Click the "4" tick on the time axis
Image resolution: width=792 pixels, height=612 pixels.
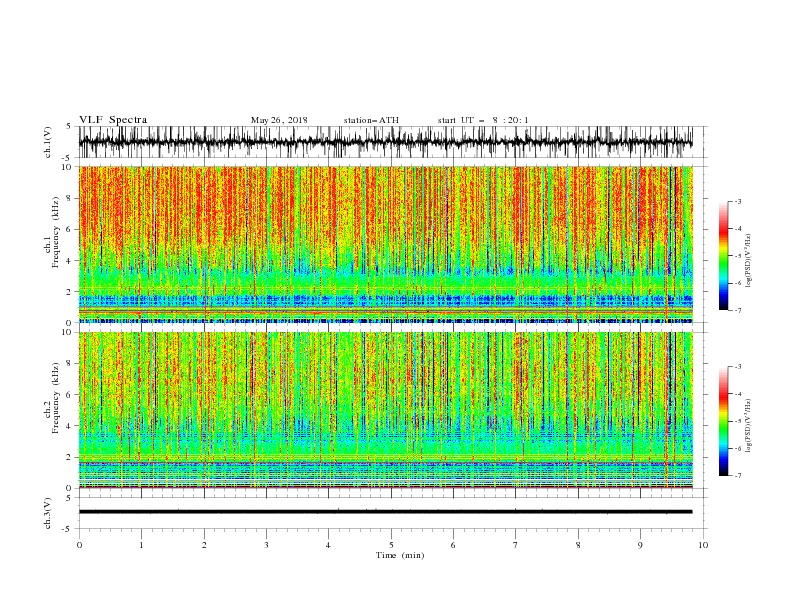[x=328, y=545]
